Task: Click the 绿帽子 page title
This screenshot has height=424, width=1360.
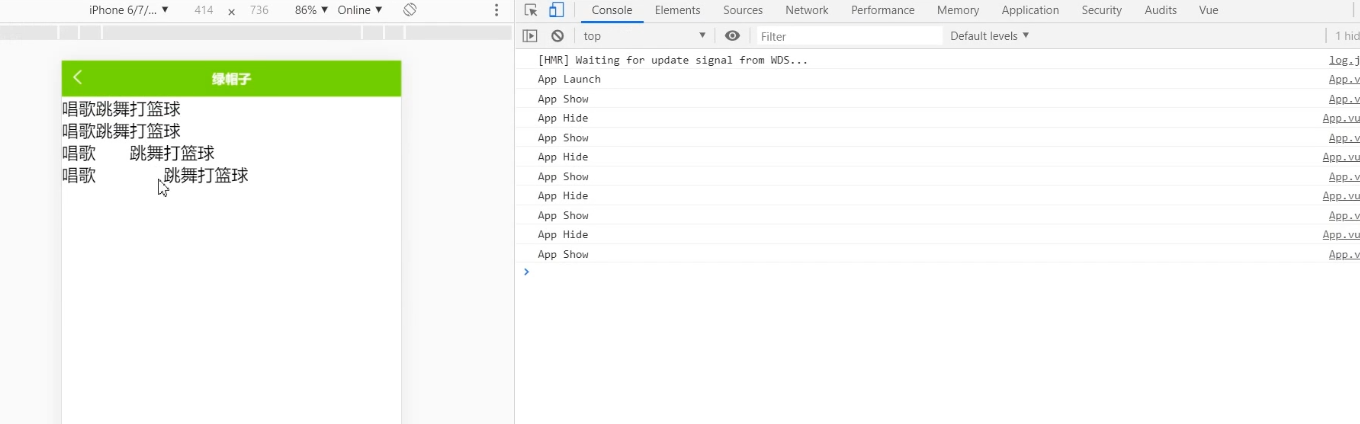Action: tap(231, 79)
